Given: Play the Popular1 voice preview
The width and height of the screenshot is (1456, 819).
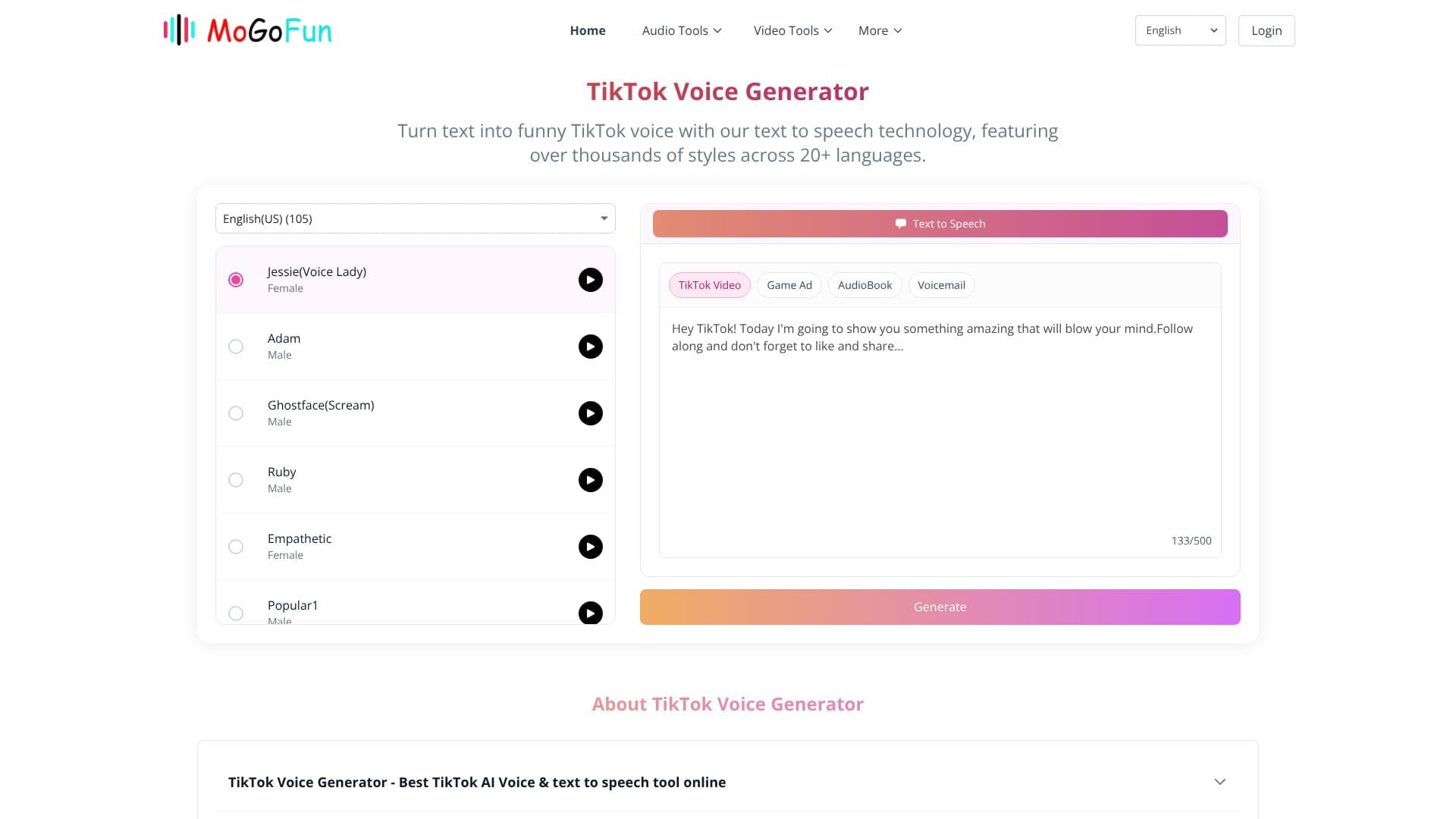Looking at the screenshot, I should coord(590,613).
